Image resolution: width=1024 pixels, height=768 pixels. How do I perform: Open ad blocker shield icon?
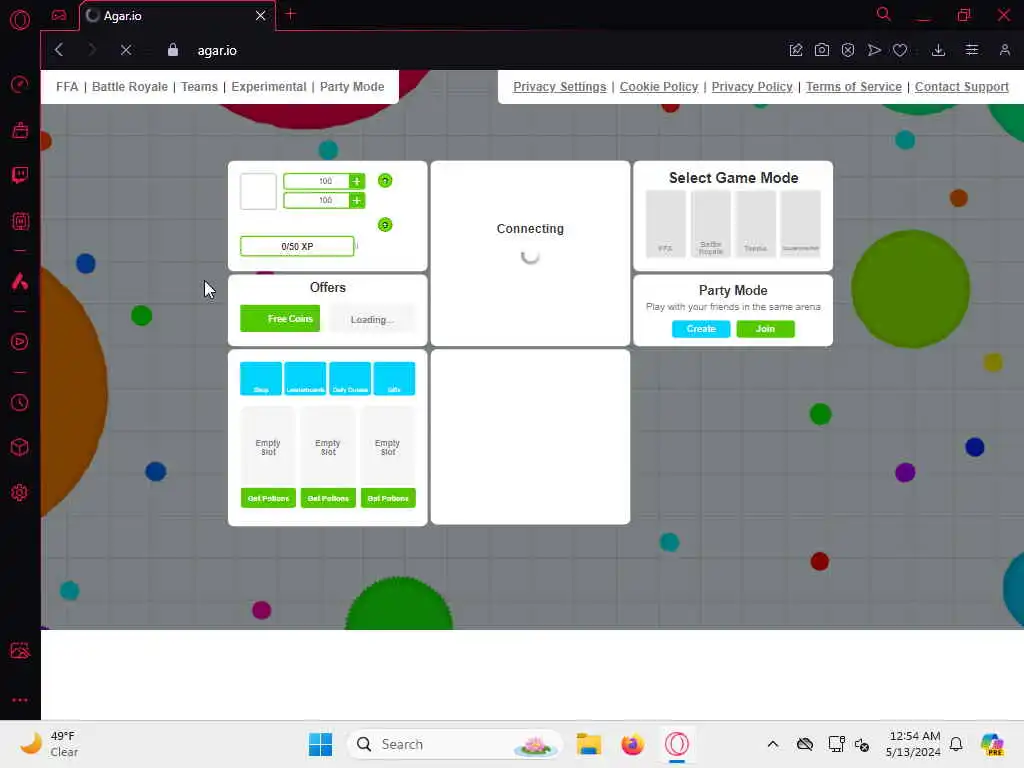[848, 50]
